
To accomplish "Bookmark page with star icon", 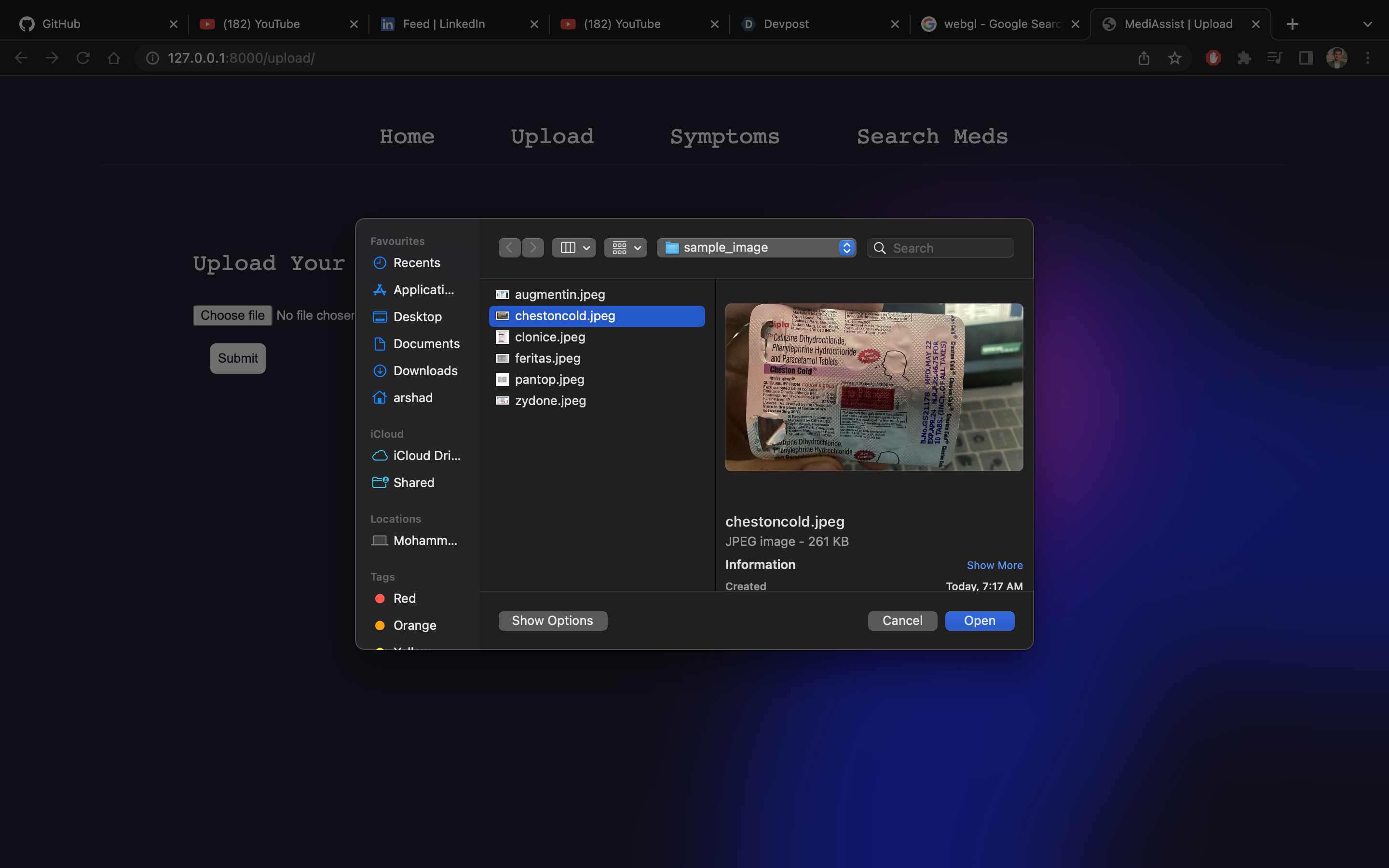I will click(x=1174, y=58).
